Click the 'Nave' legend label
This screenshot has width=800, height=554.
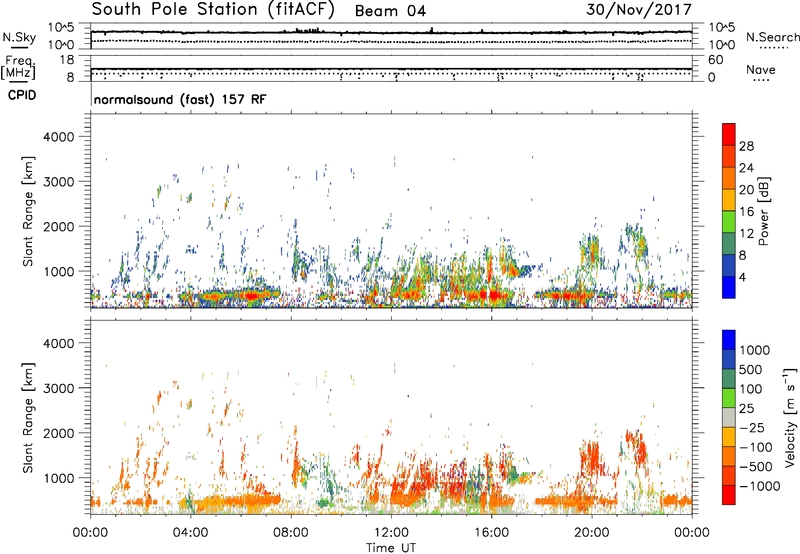pos(761,69)
